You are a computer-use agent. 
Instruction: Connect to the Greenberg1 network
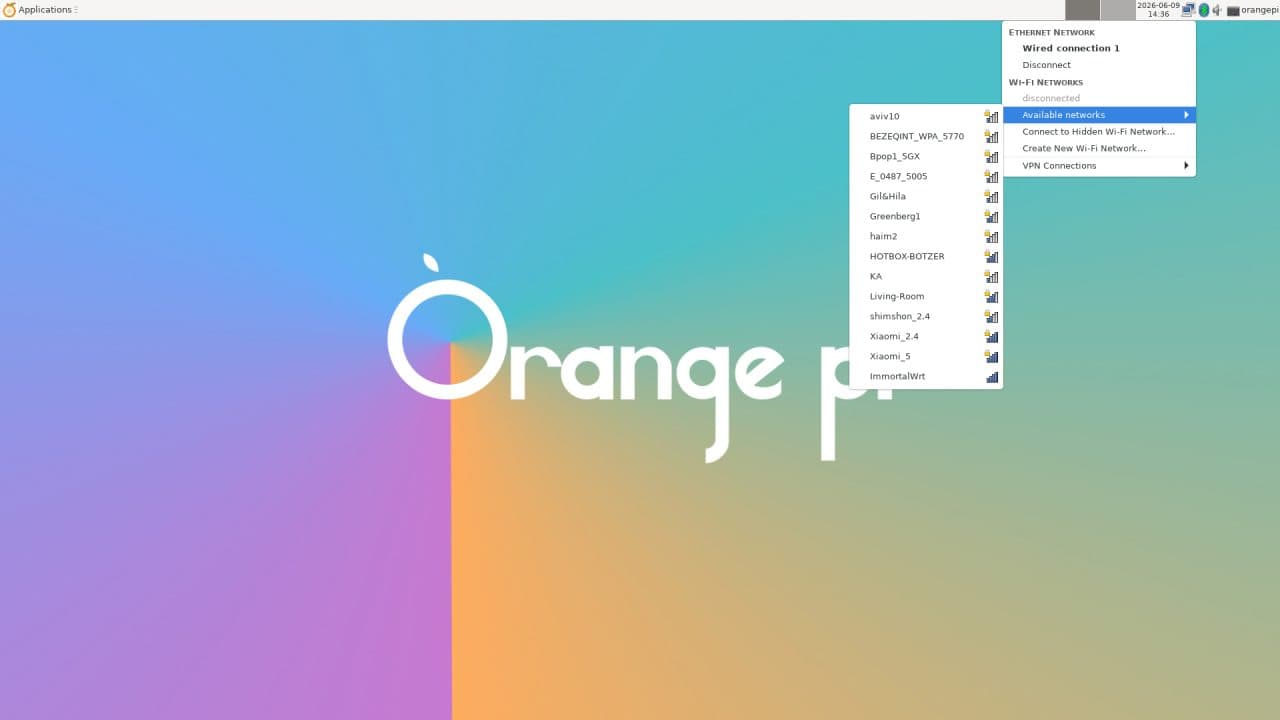pyautogui.click(x=926, y=216)
